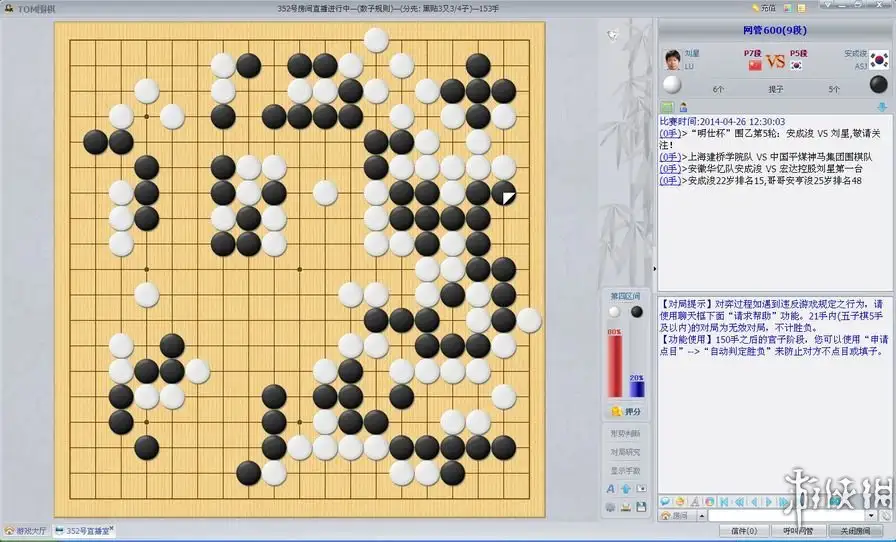Screen dimensions: 896x542
Task: Open the (0手) link before 安成浚22岁
Action: 670,181
